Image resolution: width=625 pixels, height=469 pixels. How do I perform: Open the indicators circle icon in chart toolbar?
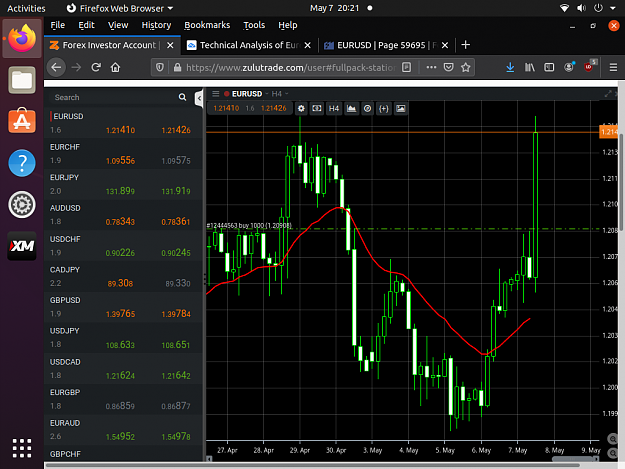[x=368, y=108]
